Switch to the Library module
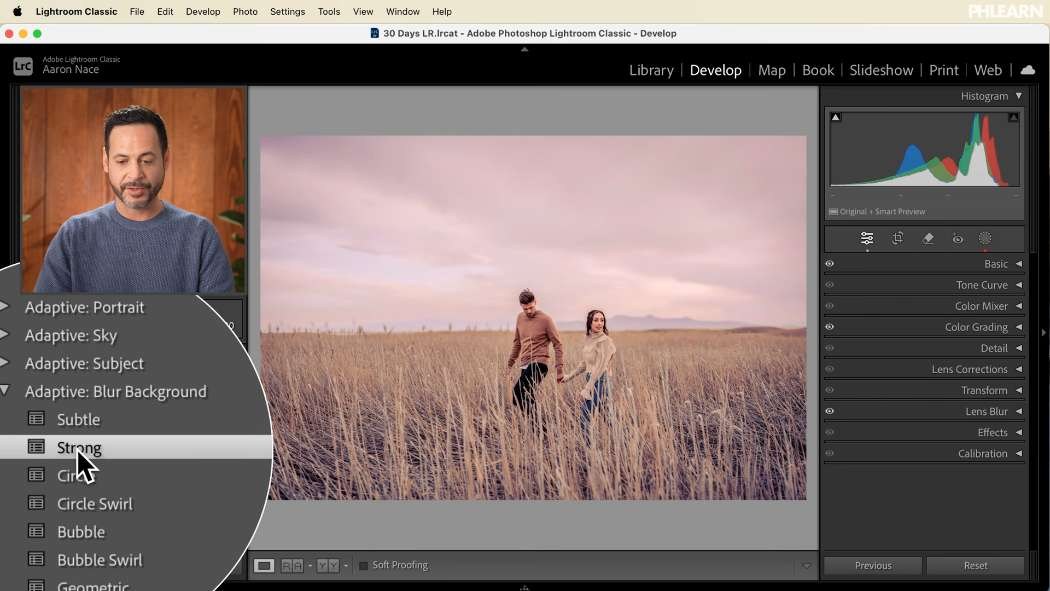Image resolution: width=1050 pixels, height=591 pixels. [651, 70]
